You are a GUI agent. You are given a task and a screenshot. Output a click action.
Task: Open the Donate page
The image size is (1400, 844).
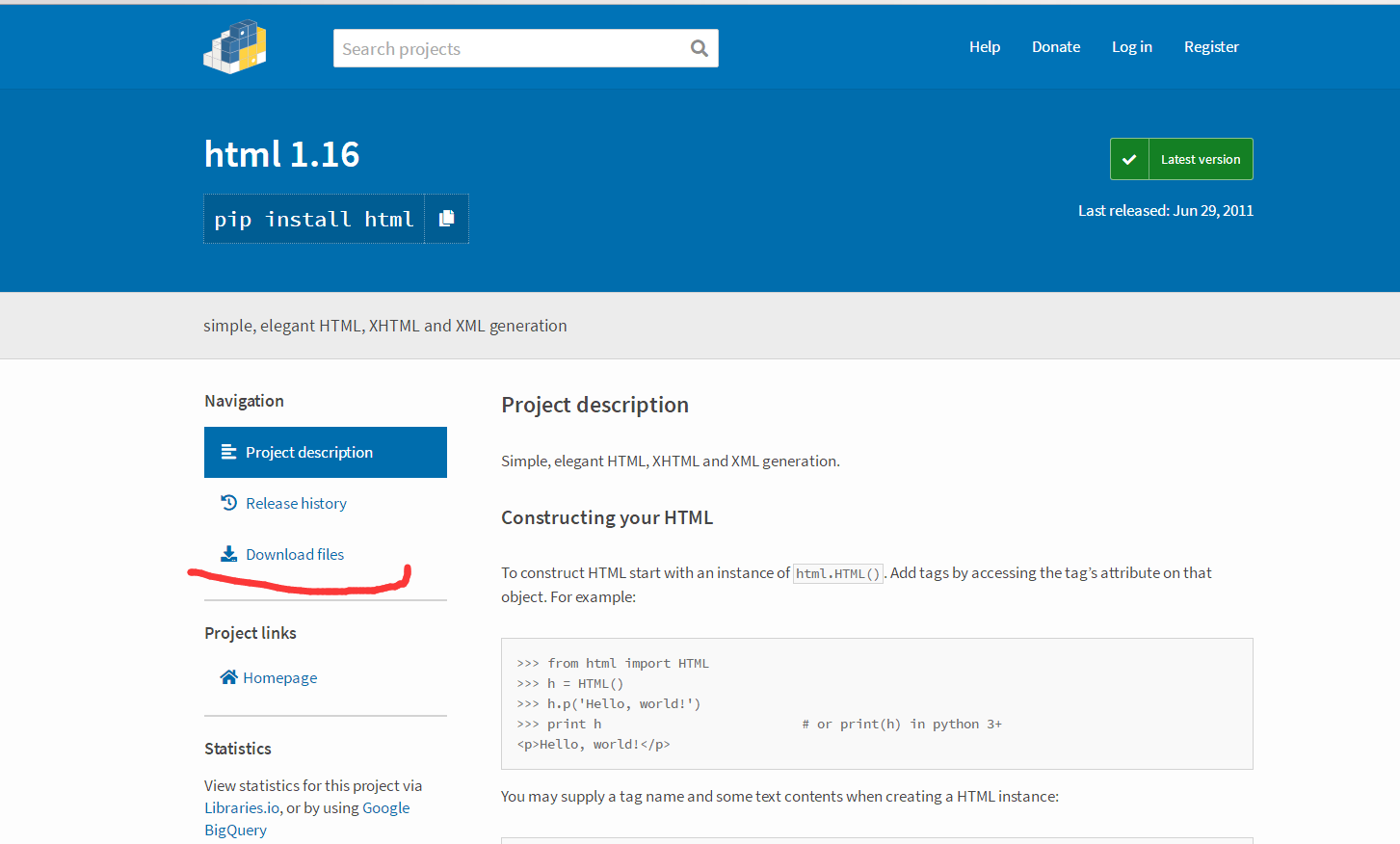[x=1056, y=46]
